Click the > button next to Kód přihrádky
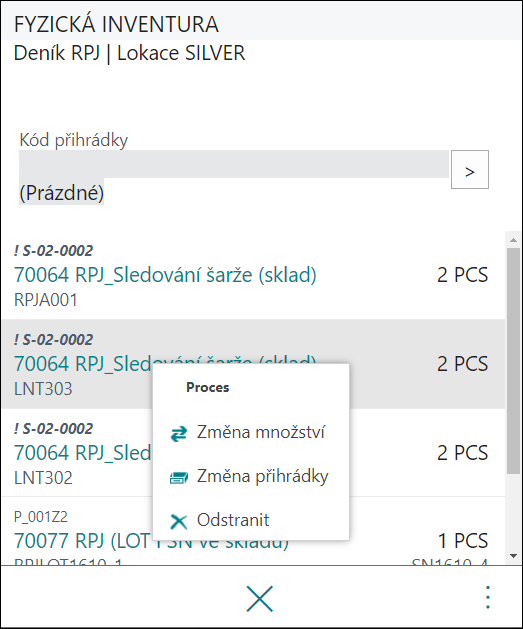Screen dimensions: 523x629 click(x=470, y=169)
